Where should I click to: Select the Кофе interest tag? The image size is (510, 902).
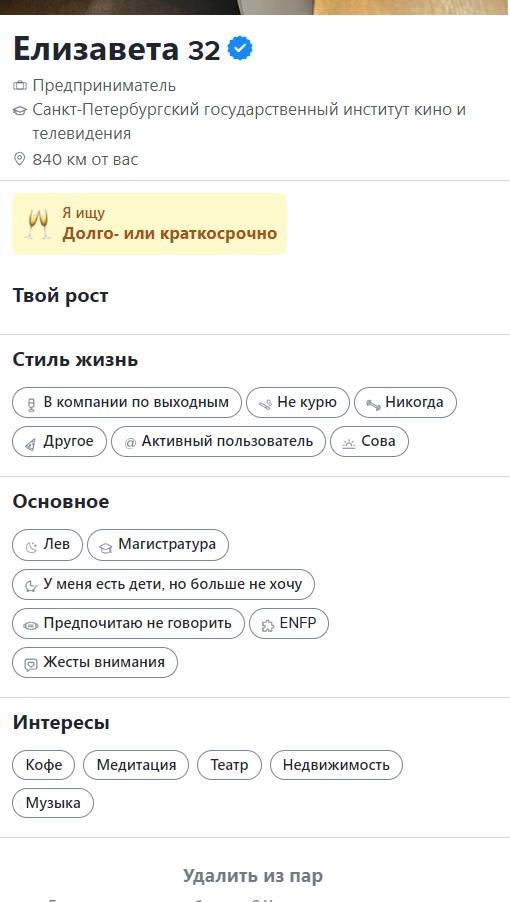44,765
